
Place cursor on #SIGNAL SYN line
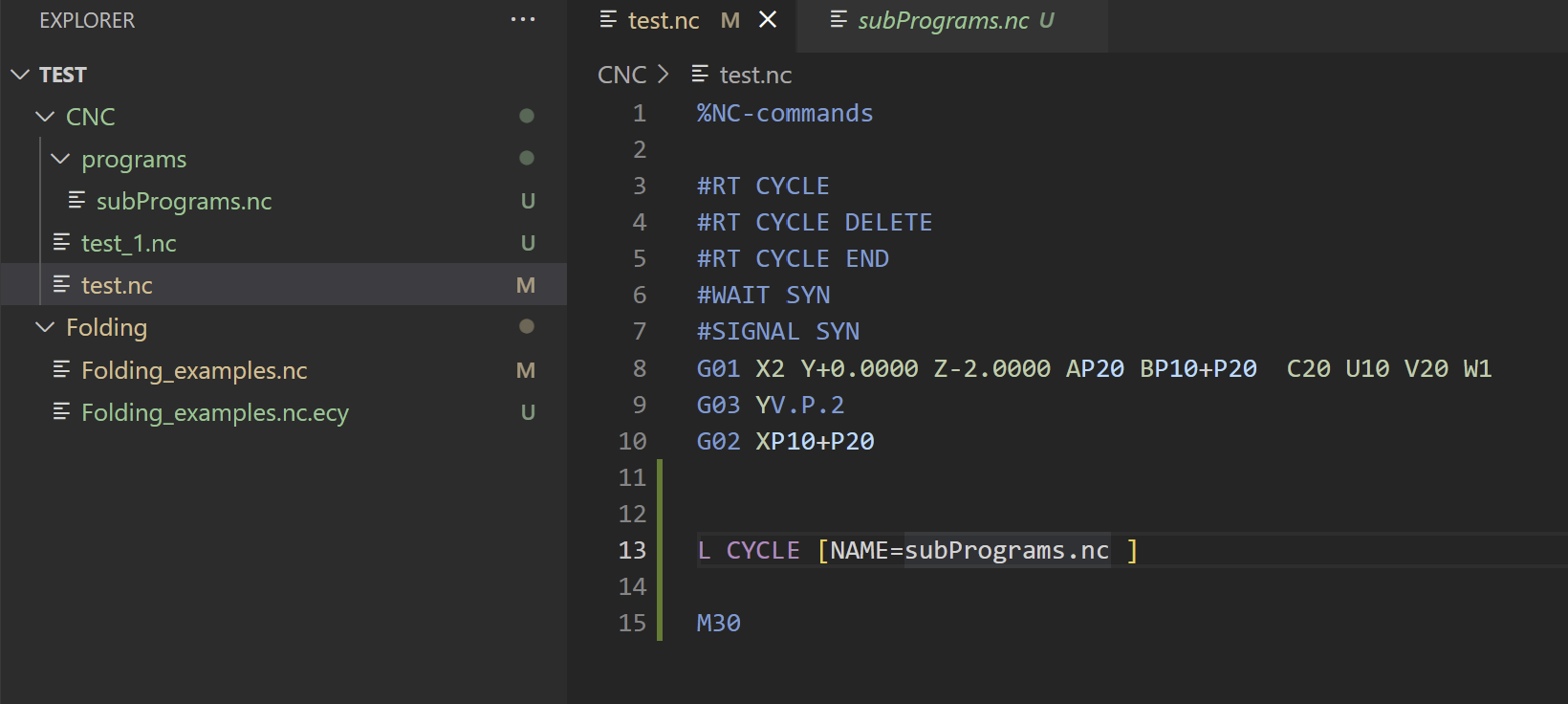(x=778, y=331)
